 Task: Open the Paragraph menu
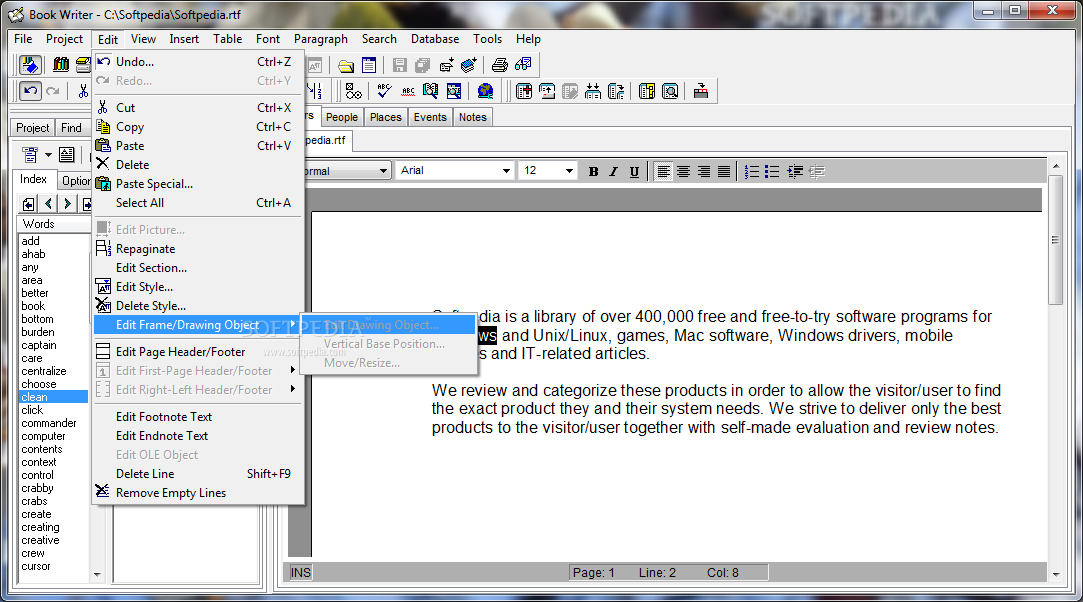tap(320, 39)
